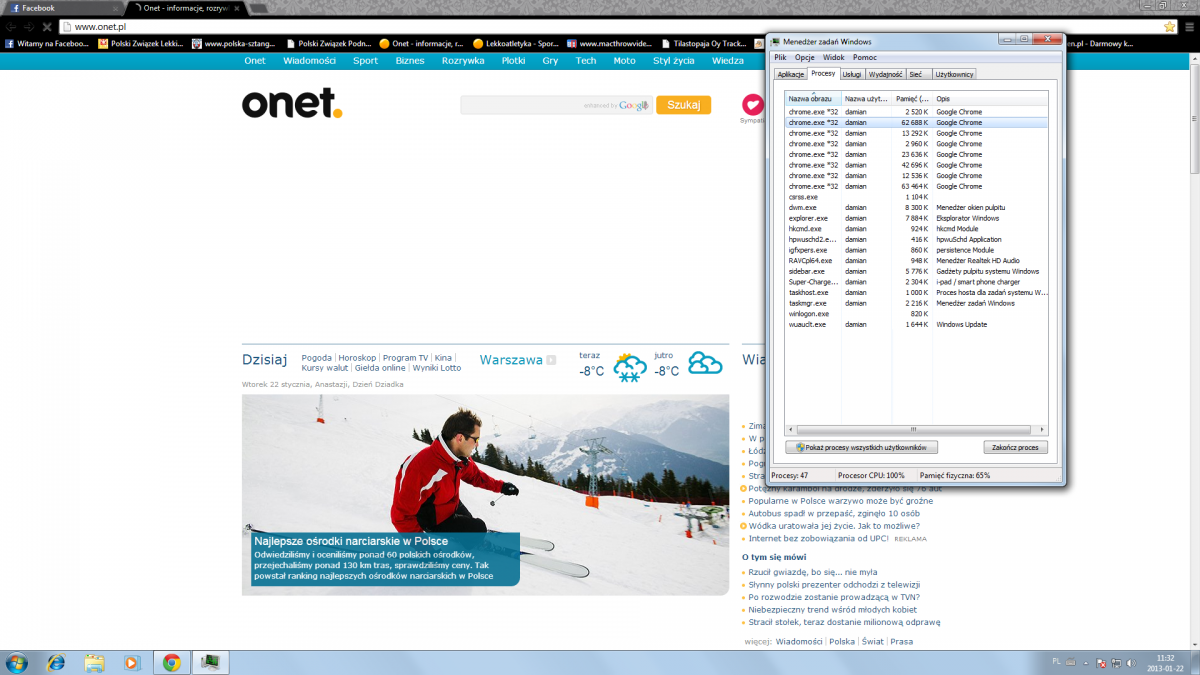This screenshot has height=675, width=1200.
Task: Click the 'Zakończ proces' button
Action: (x=1016, y=447)
